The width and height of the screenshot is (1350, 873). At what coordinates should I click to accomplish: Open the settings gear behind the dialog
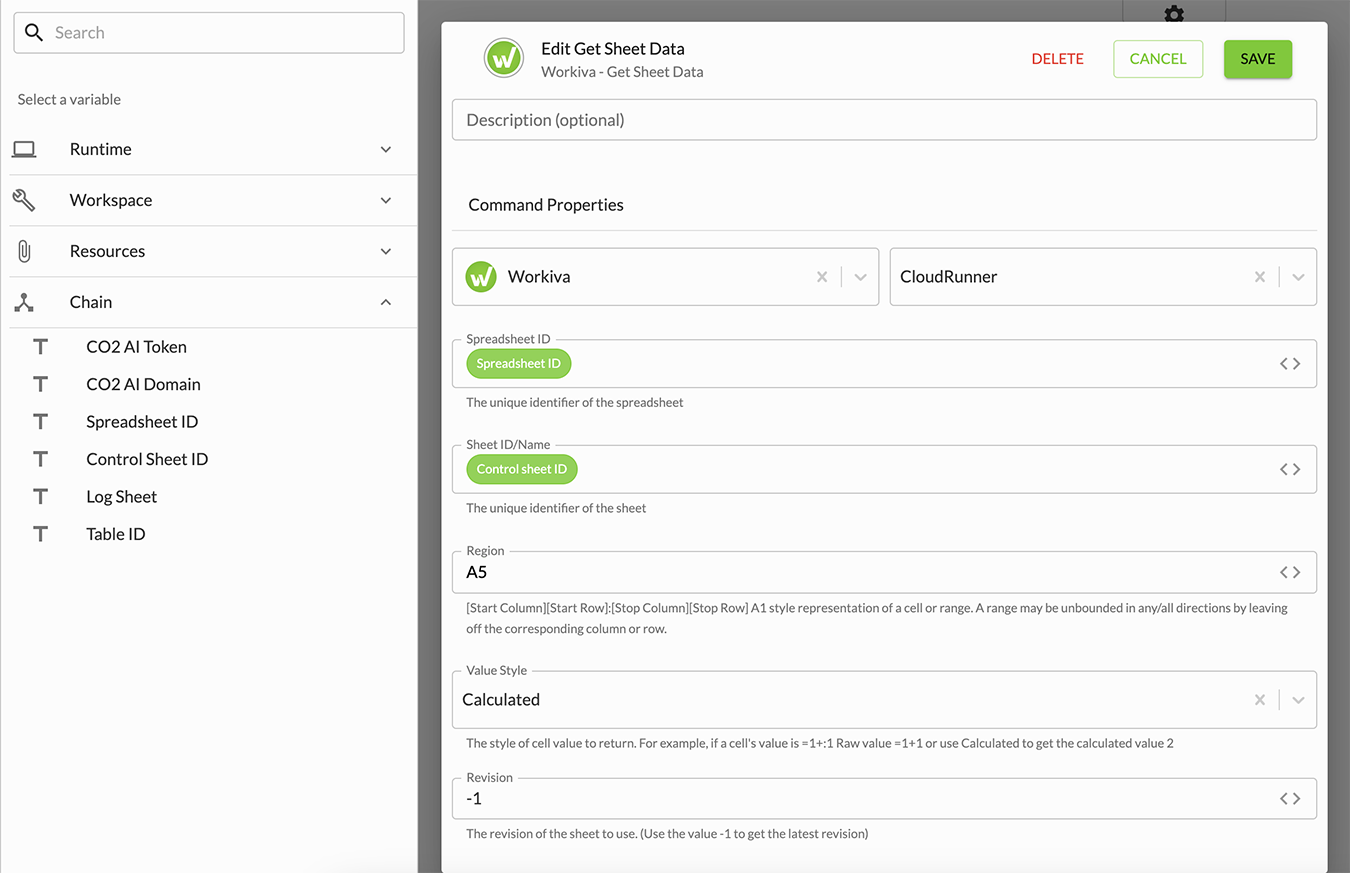point(1174,13)
